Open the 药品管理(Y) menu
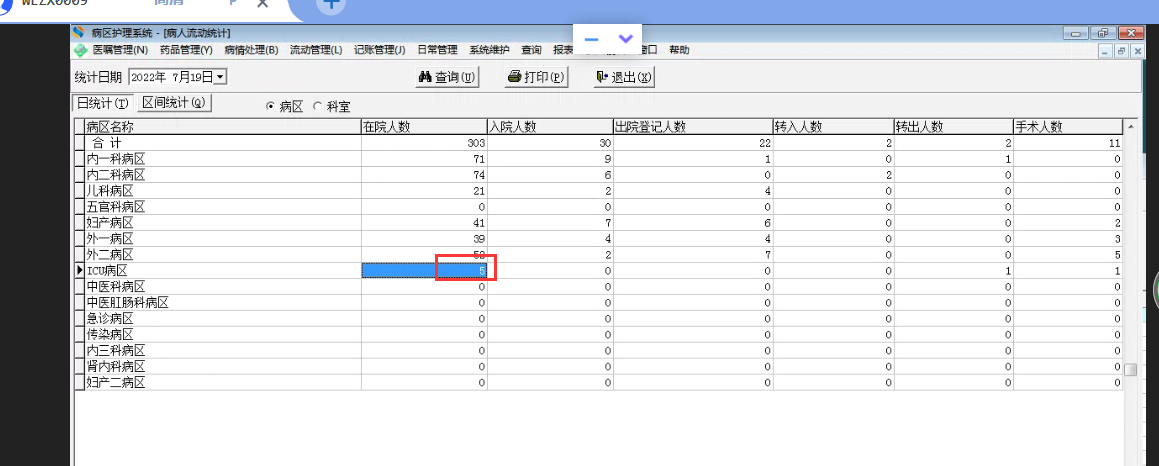The height and width of the screenshot is (466, 1159). [186, 50]
